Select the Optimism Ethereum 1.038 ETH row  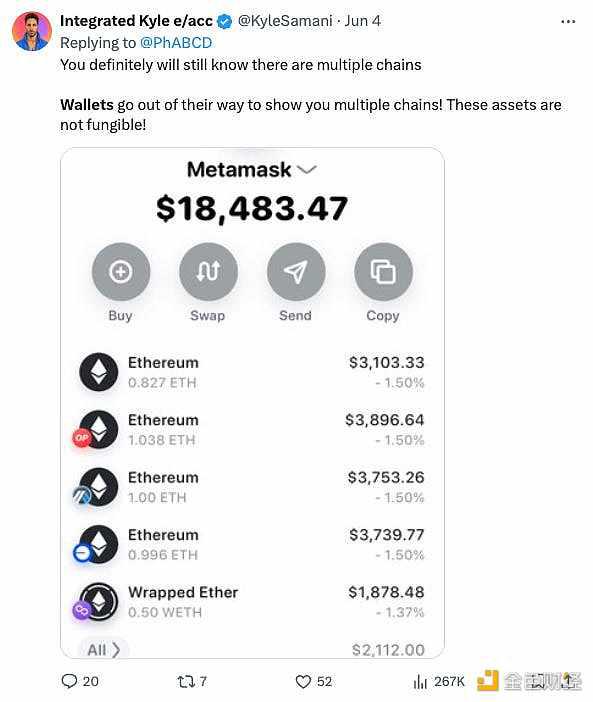[252, 430]
